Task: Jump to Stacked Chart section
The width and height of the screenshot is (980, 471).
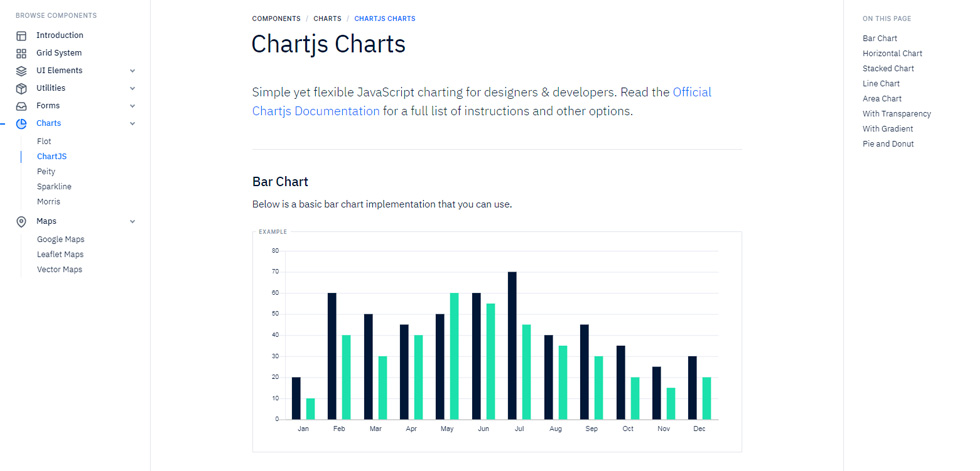Action: click(x=888, y=68)
